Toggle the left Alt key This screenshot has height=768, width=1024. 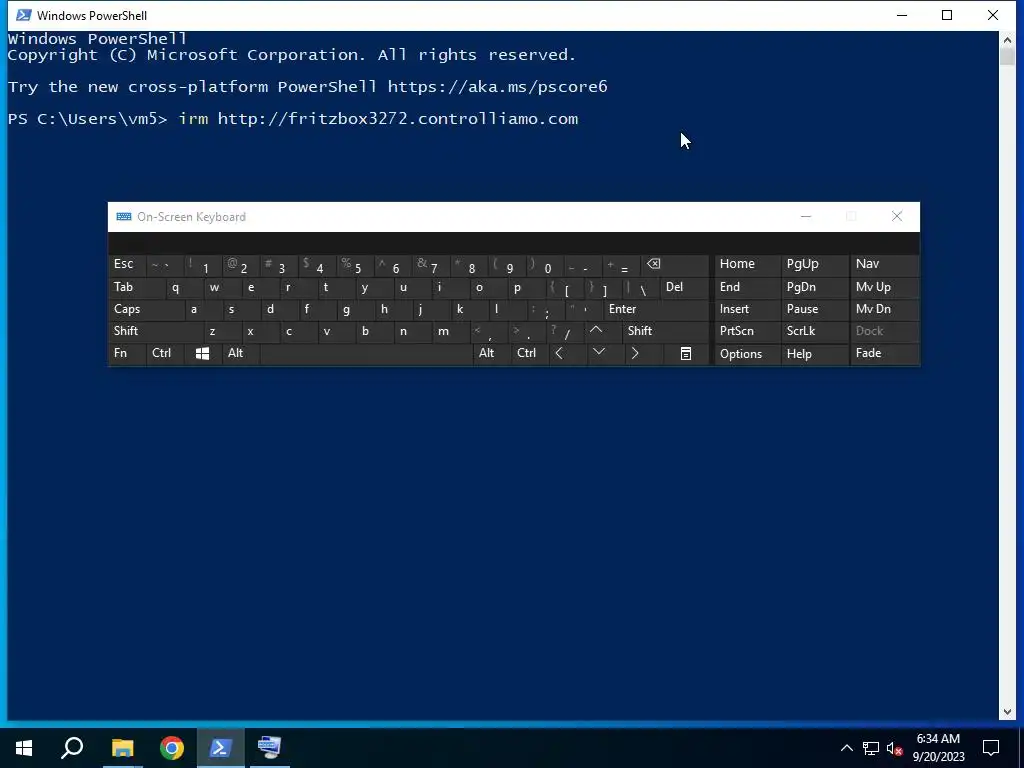[x=240, y=353]
